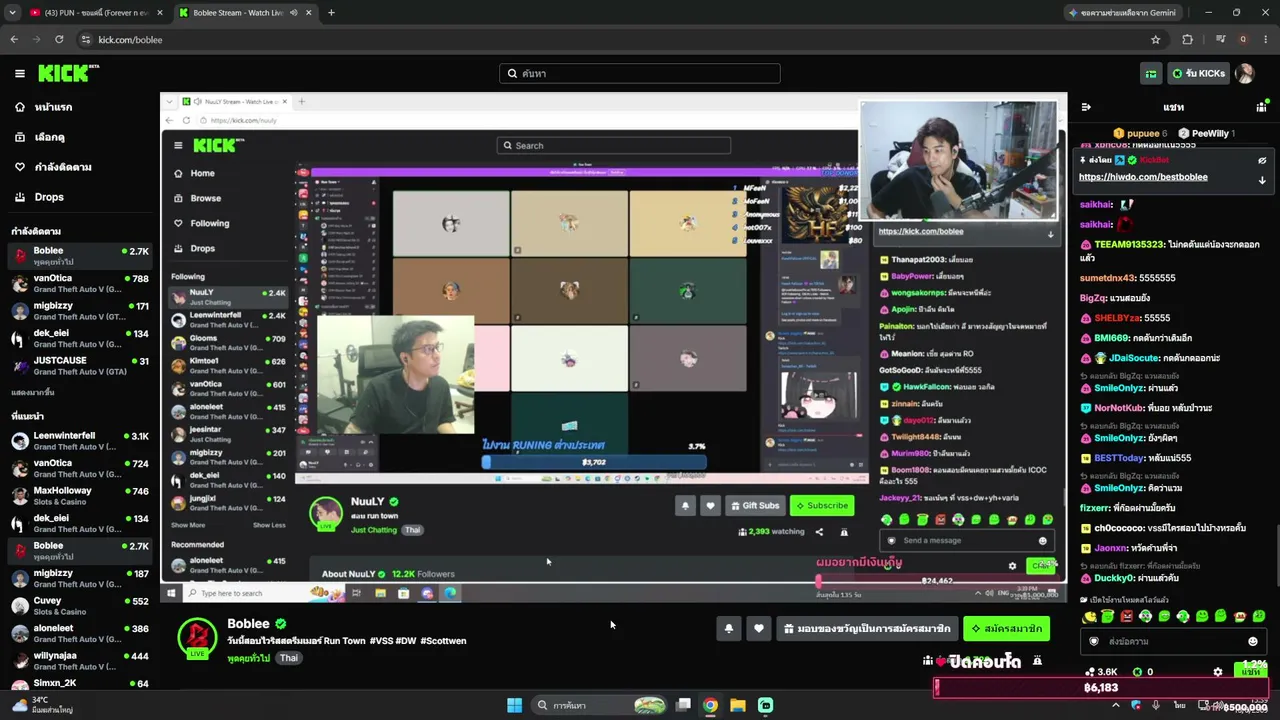Open the hiwdo.com/bestboblee link

[x=1143, y=177]
